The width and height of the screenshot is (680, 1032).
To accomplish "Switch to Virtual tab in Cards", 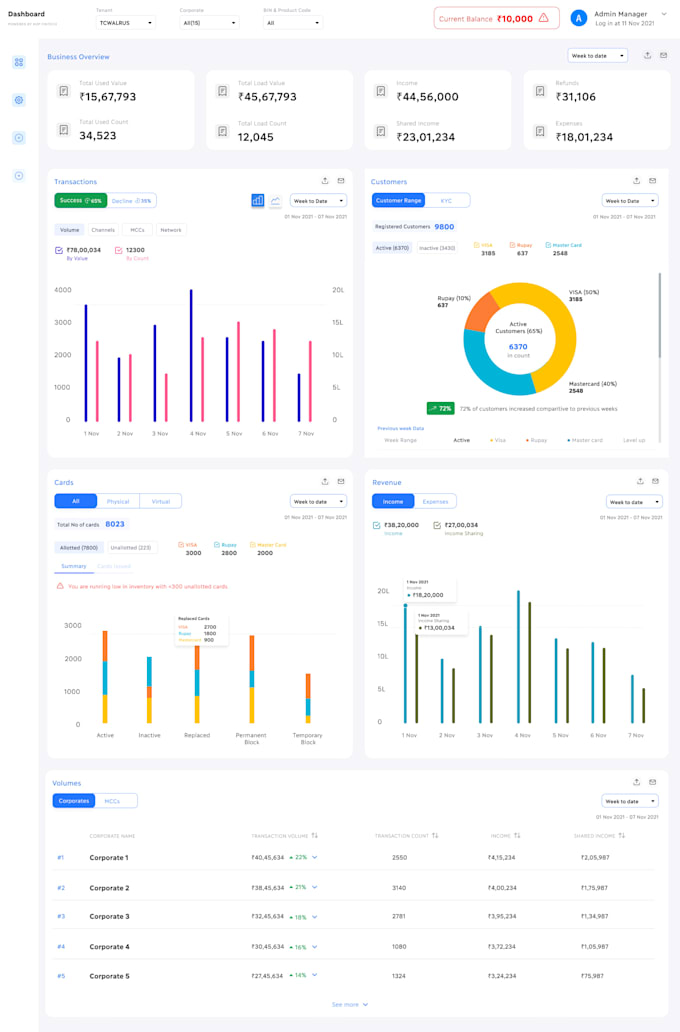I will [161, 502].
